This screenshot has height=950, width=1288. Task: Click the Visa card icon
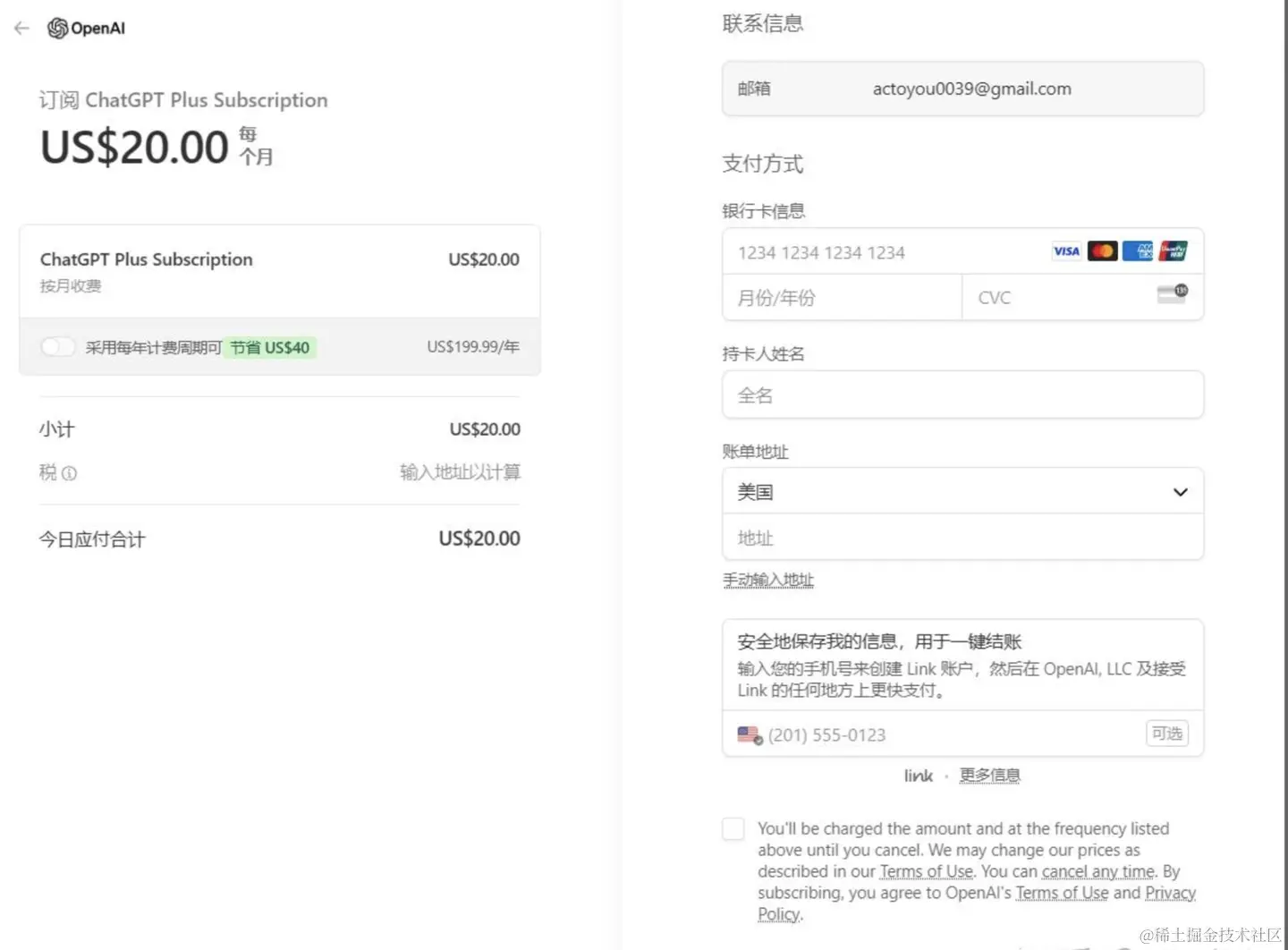click(1066, 251)
